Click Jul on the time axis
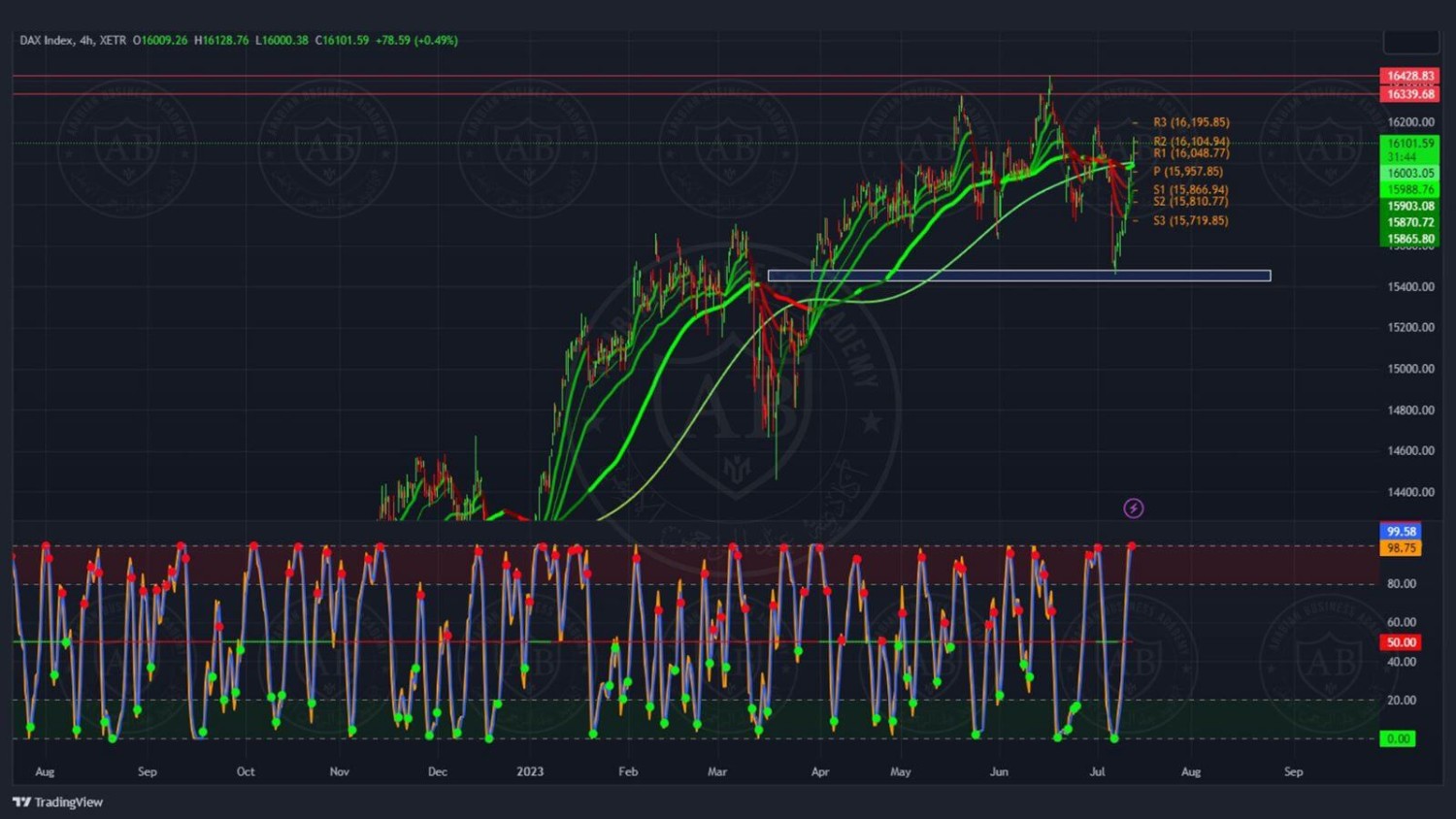The width and height of the screenshot is (1456, 819). (1097, 772)
